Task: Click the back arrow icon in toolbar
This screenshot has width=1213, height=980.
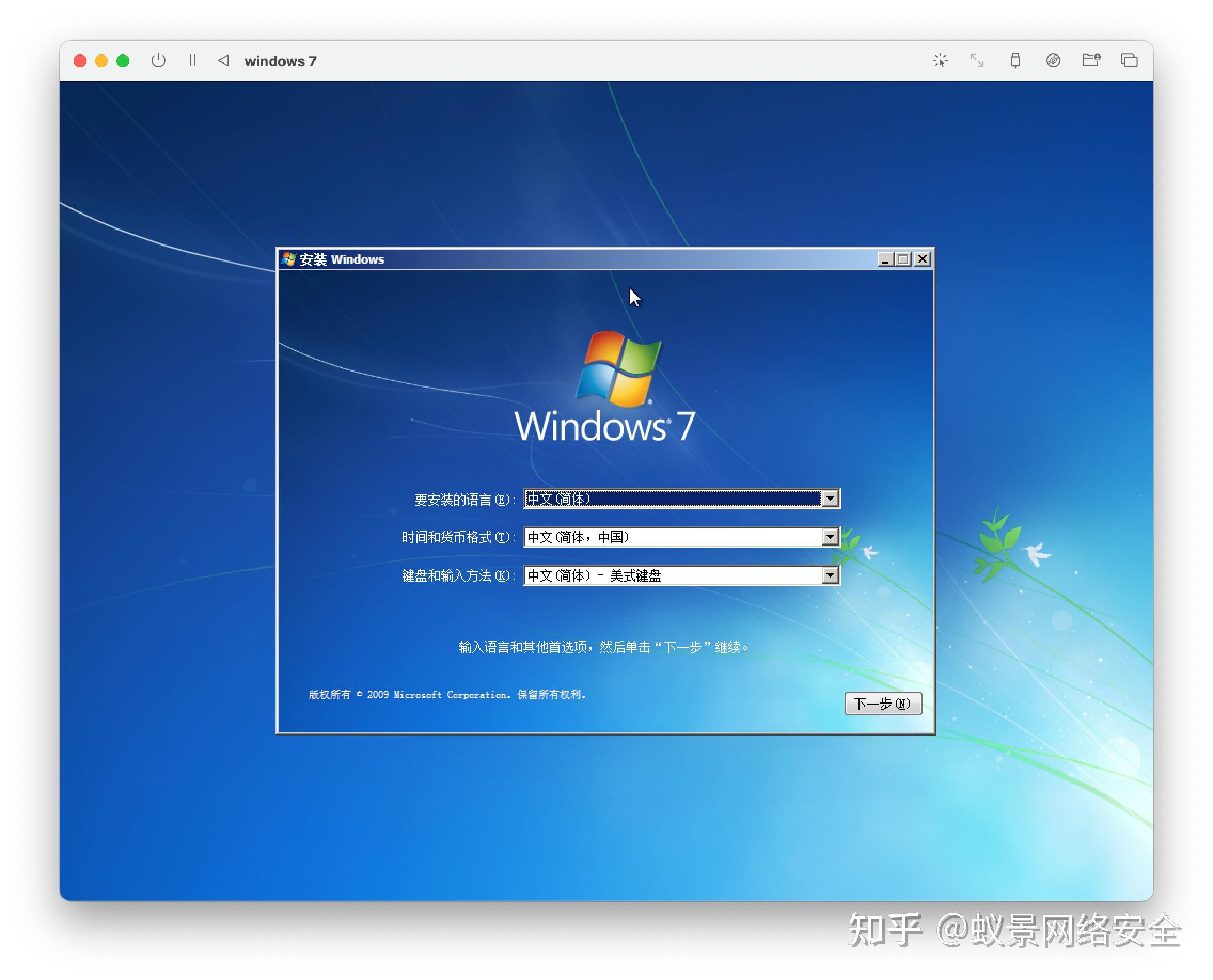Action: (224, 60)
